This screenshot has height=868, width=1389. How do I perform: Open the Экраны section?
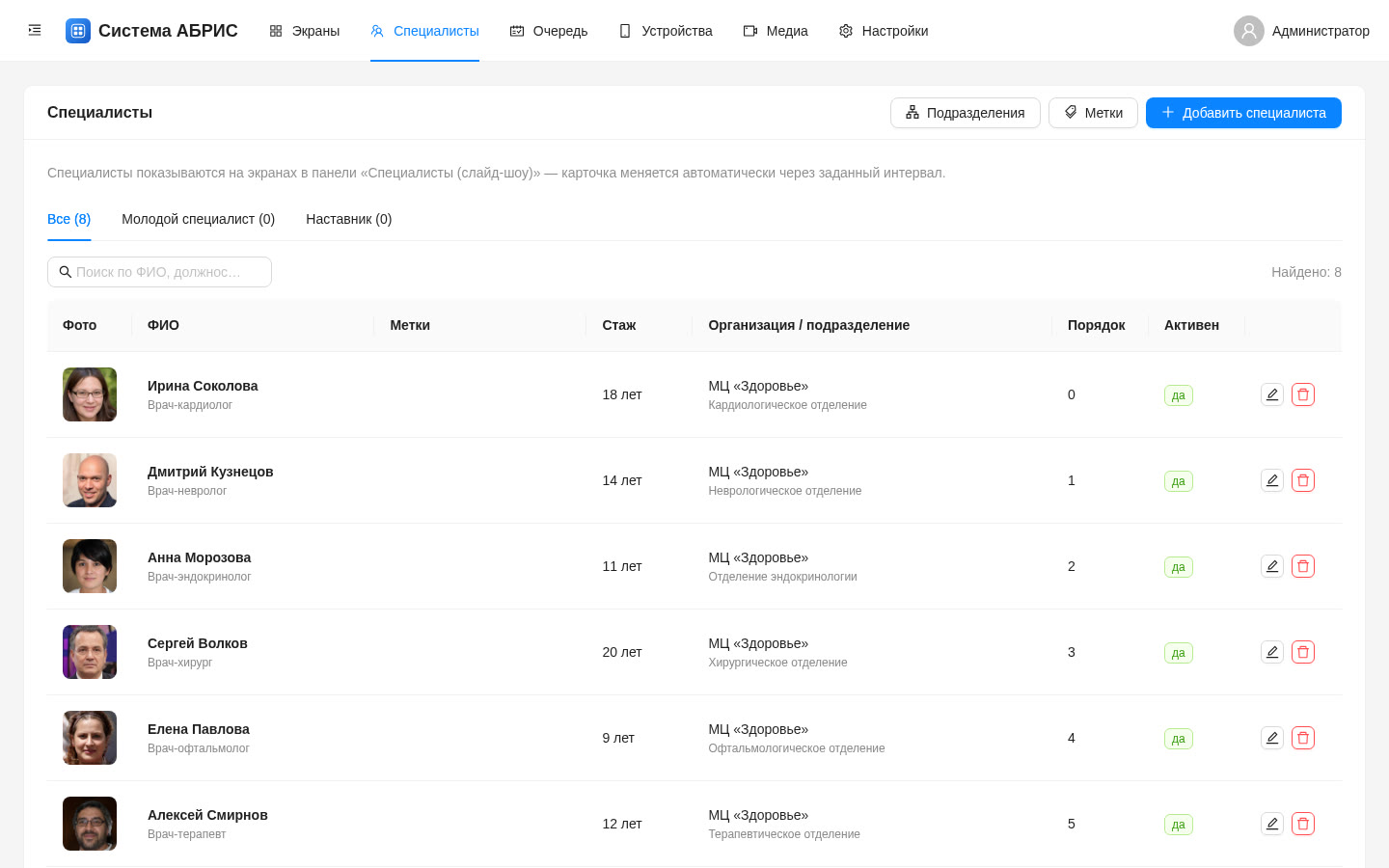305,31
